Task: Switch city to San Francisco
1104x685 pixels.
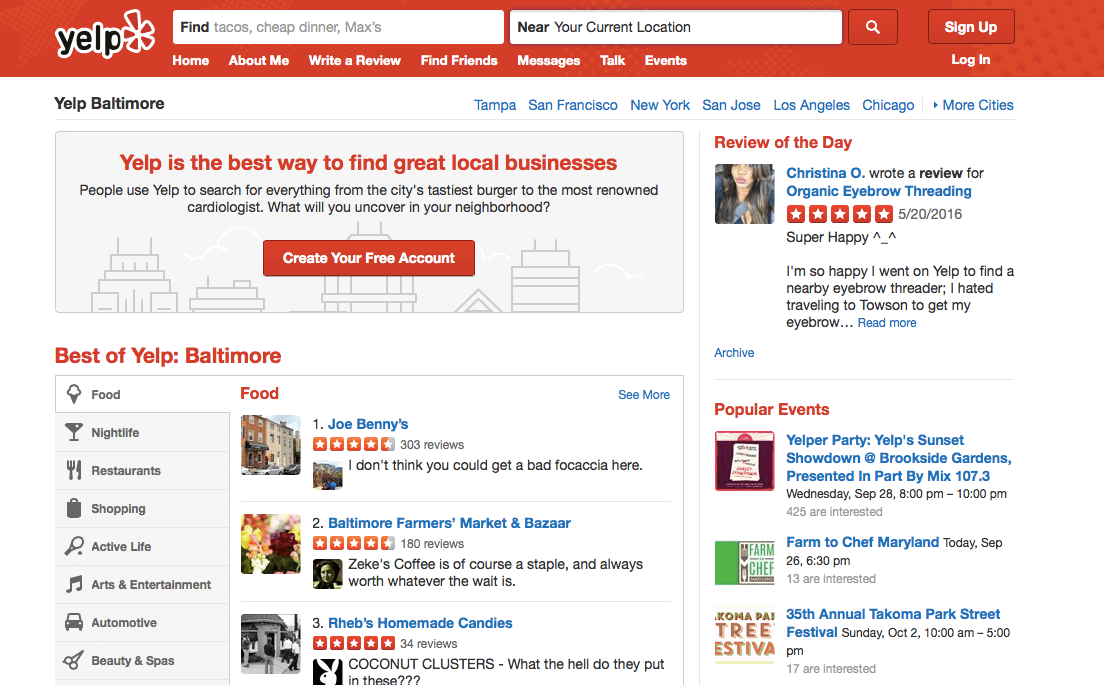Action: 572,105
